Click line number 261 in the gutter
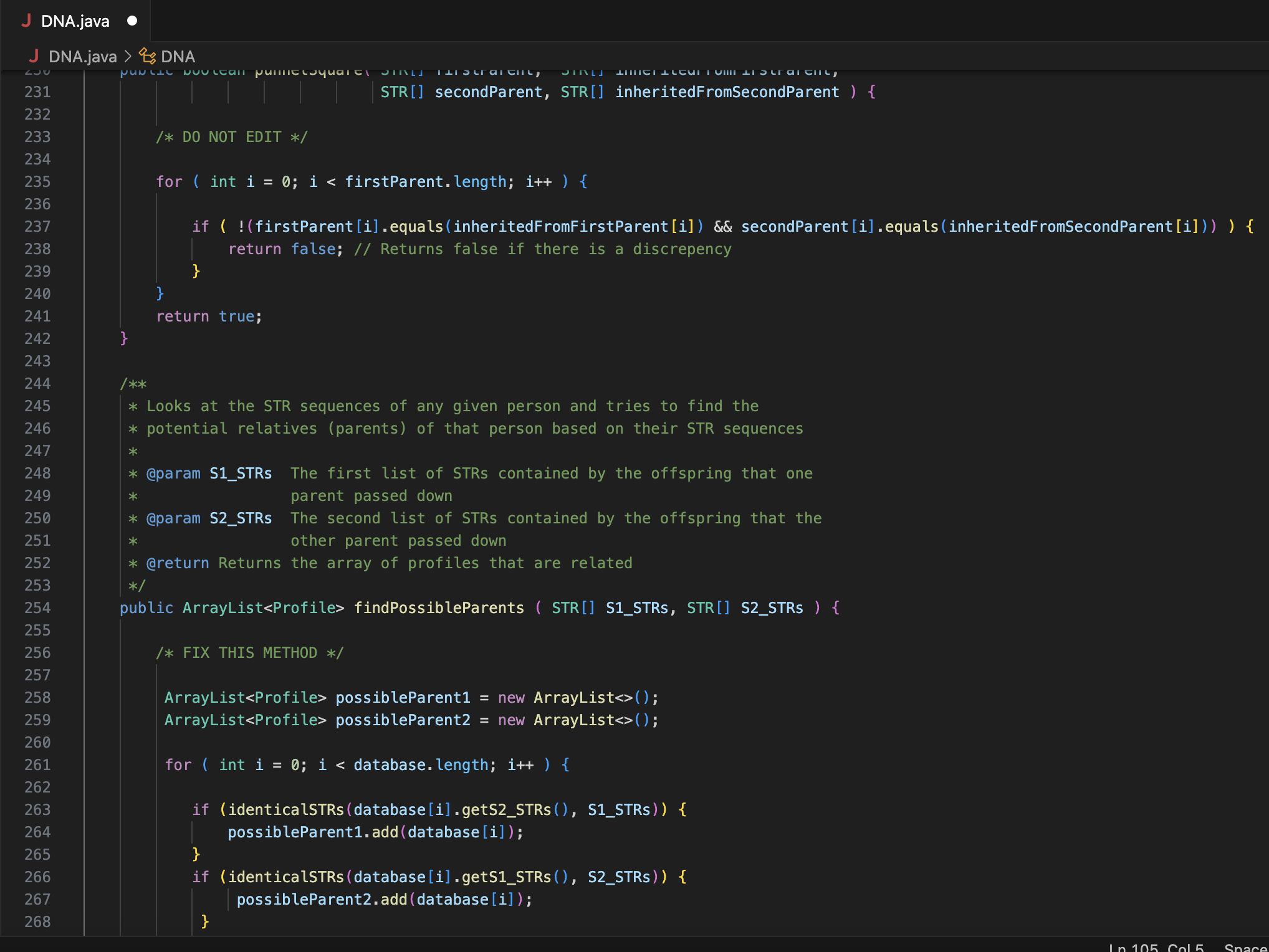Screen dimensions: 1269x952 (37, 764)
